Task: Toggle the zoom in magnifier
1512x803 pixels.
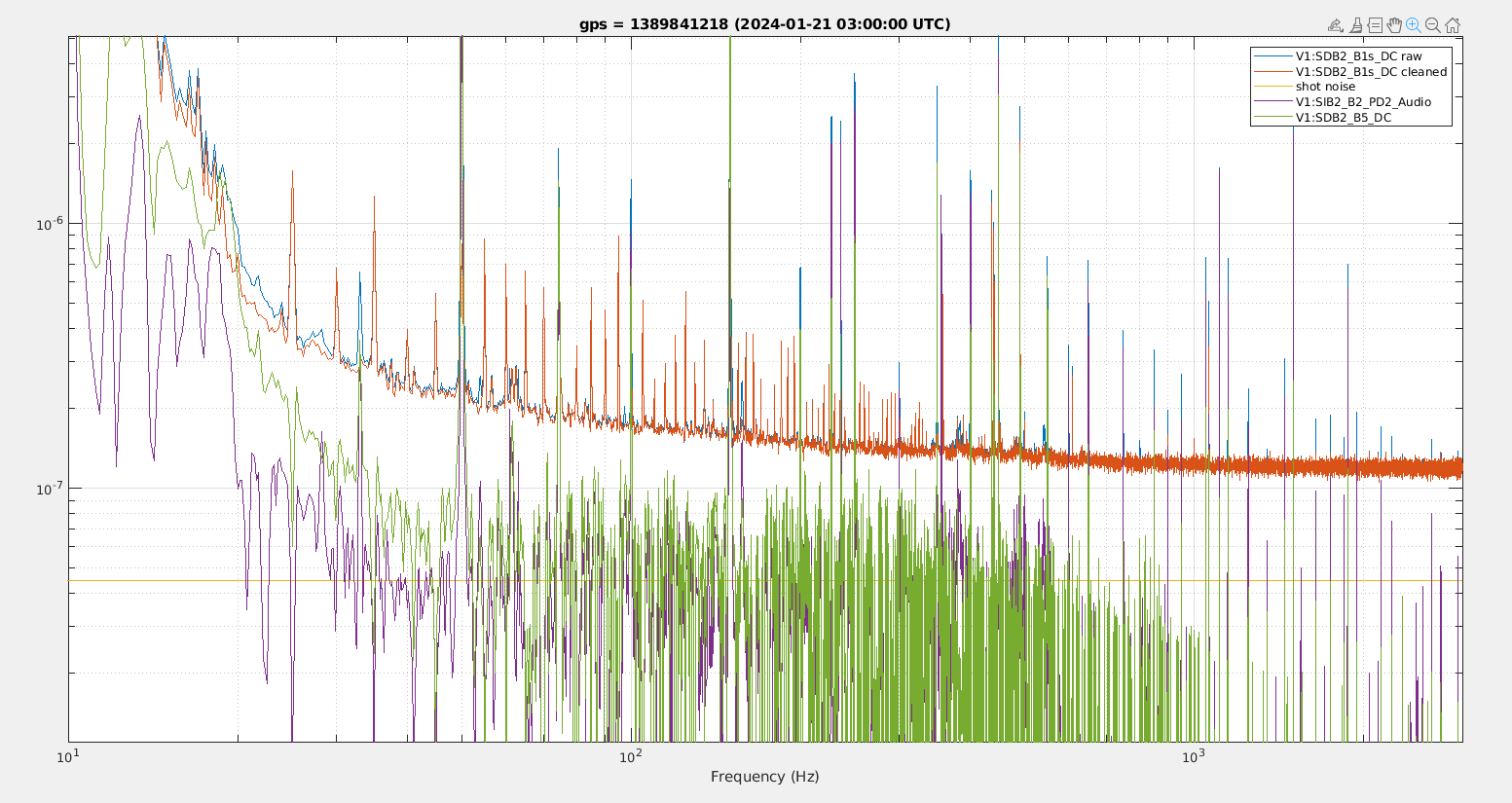Action: pyautogui.click(x=1414, y=26)
